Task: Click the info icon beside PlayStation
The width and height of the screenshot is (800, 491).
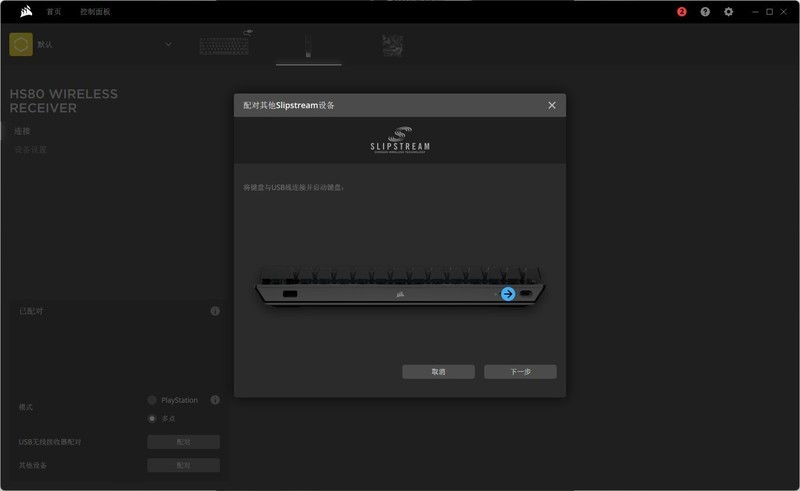Action: (x=215, y=400)
